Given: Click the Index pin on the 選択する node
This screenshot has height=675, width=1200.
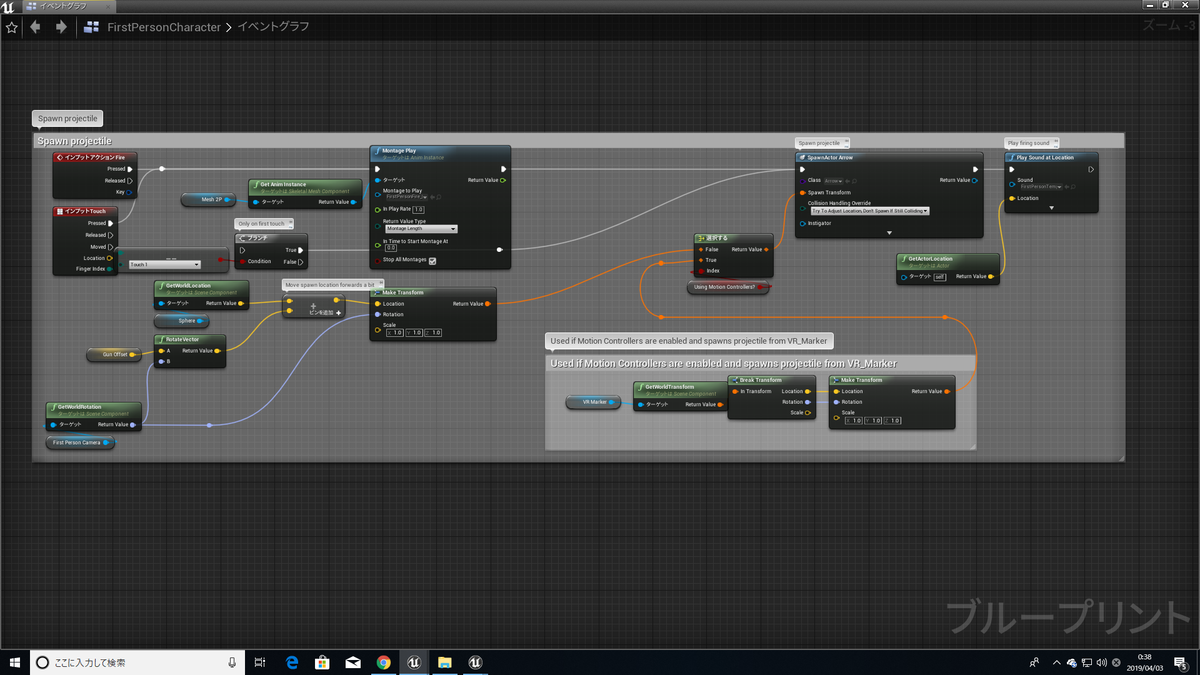Looking at the screenshot, I should (701, 271).
